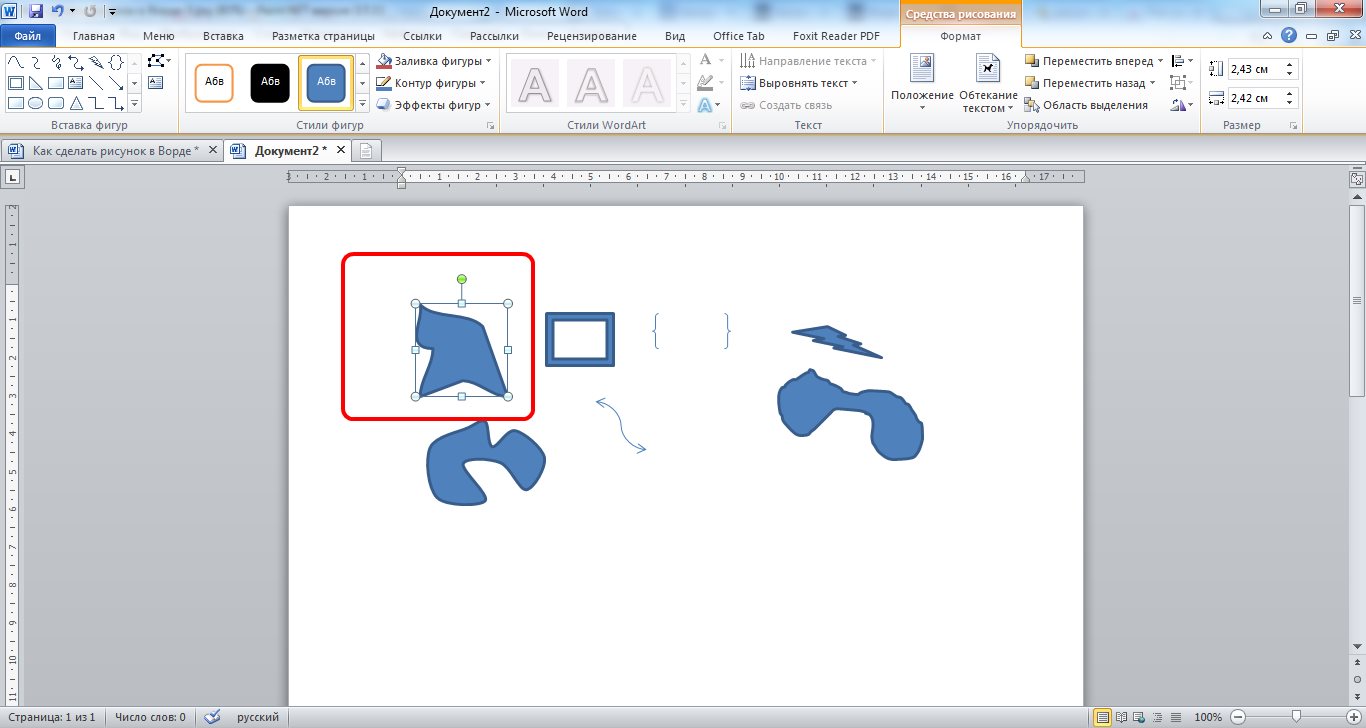
Task: Click the tab selector at ruler corner
Action: pyautogui.click(x=14, y=178)
